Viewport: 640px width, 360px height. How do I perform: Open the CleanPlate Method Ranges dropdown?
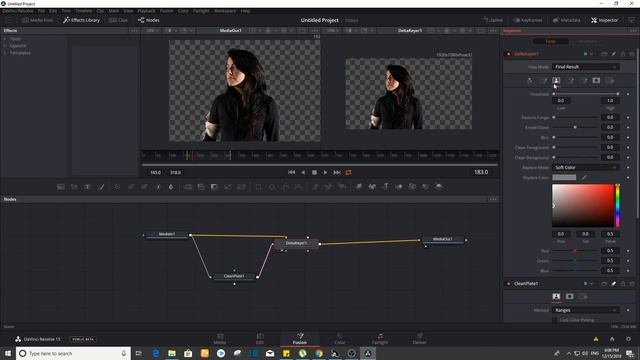585,310
